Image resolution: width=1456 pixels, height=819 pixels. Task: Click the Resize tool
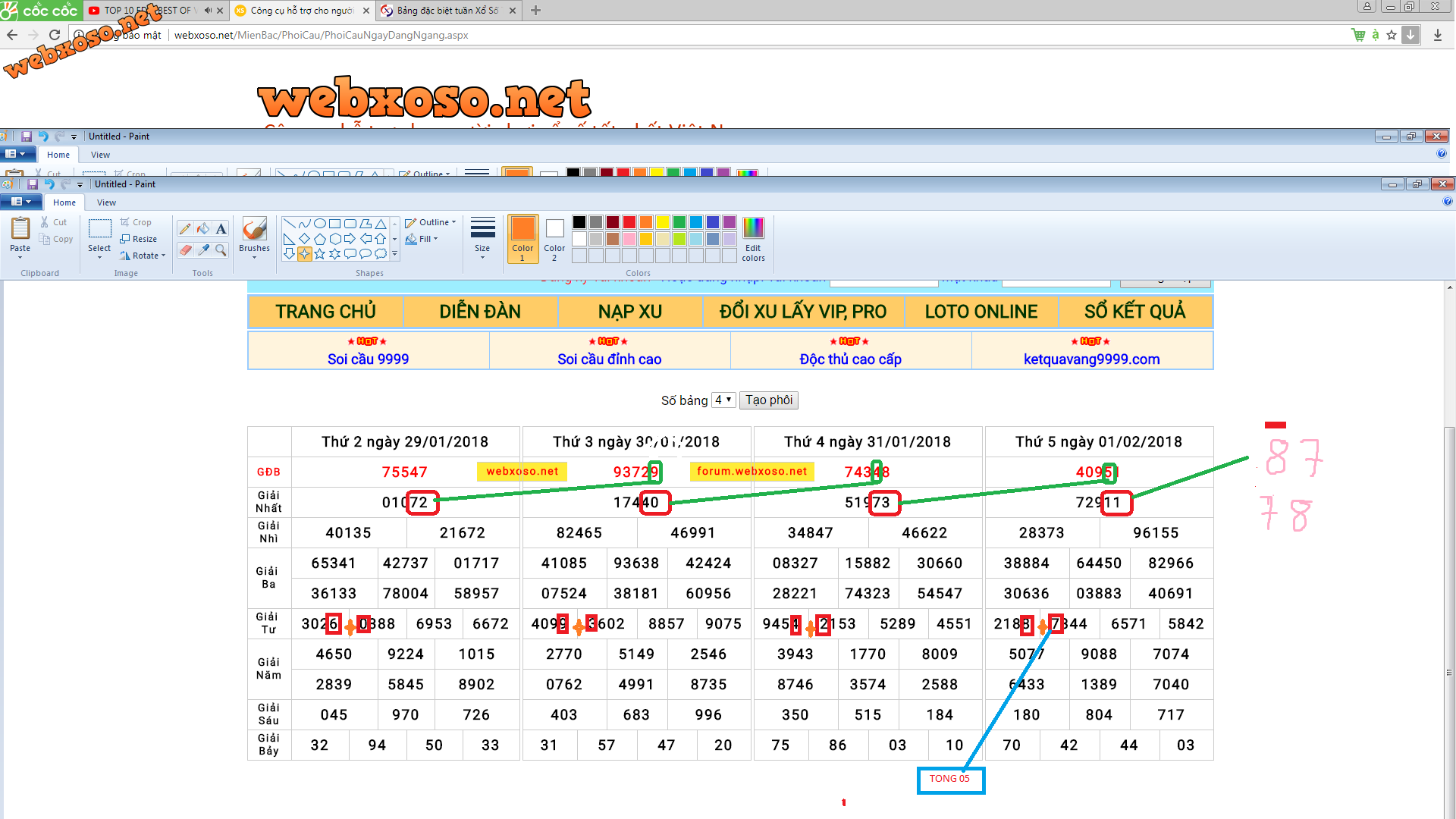(x=139, y=239)
